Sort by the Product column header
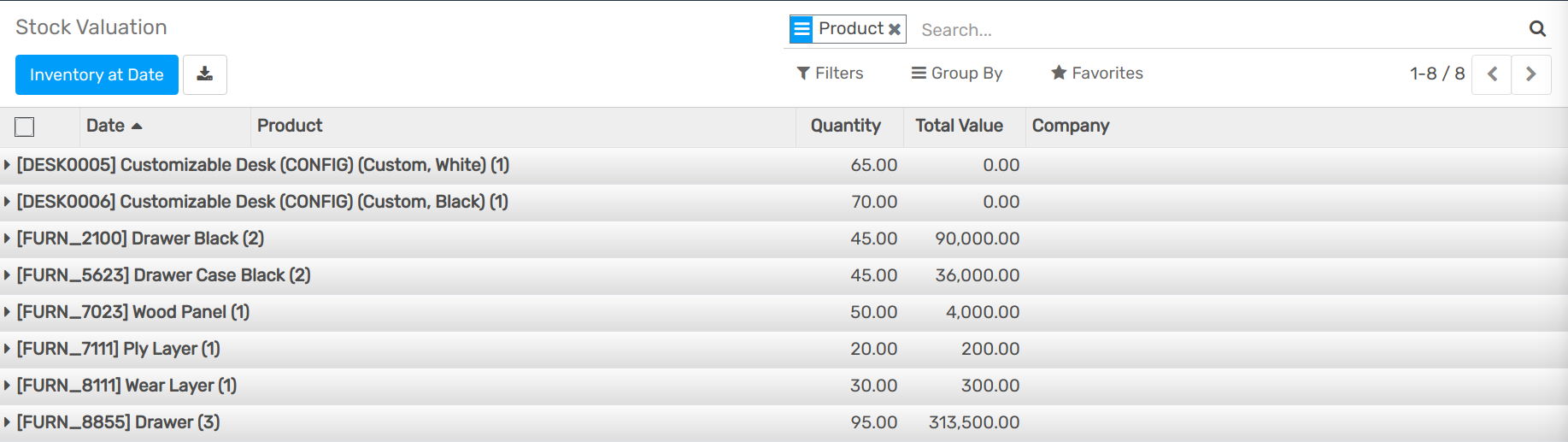The height and width of the screenshot is (442, 1568). click(523, 126)
